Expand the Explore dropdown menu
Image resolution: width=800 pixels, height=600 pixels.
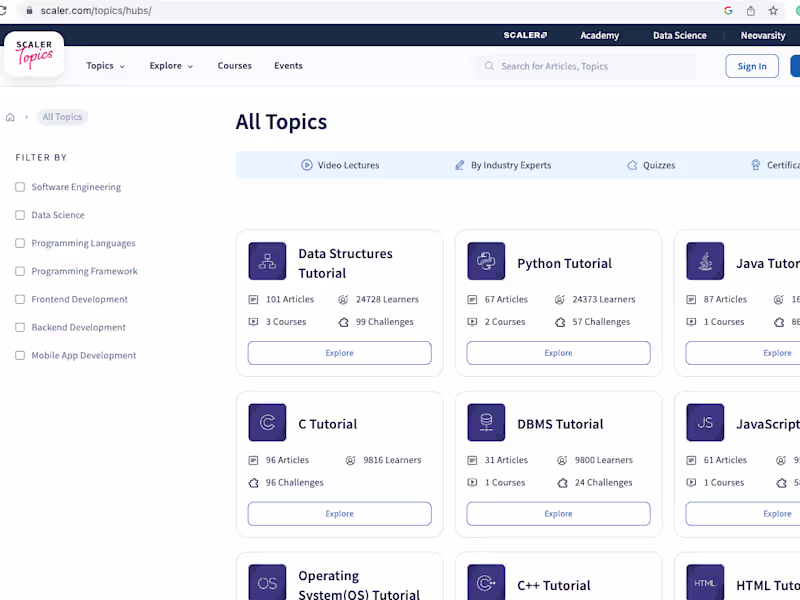click(171, 66)
